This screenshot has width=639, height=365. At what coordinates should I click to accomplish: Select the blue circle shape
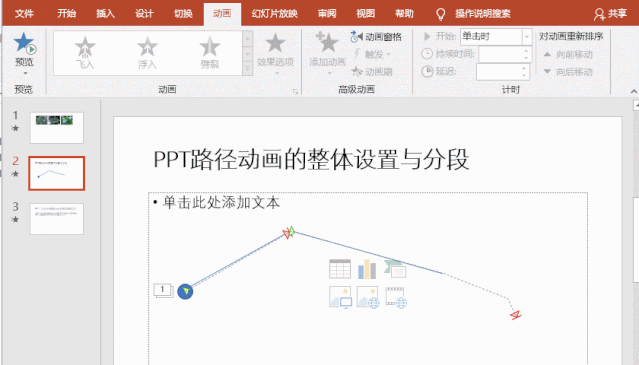185,291
